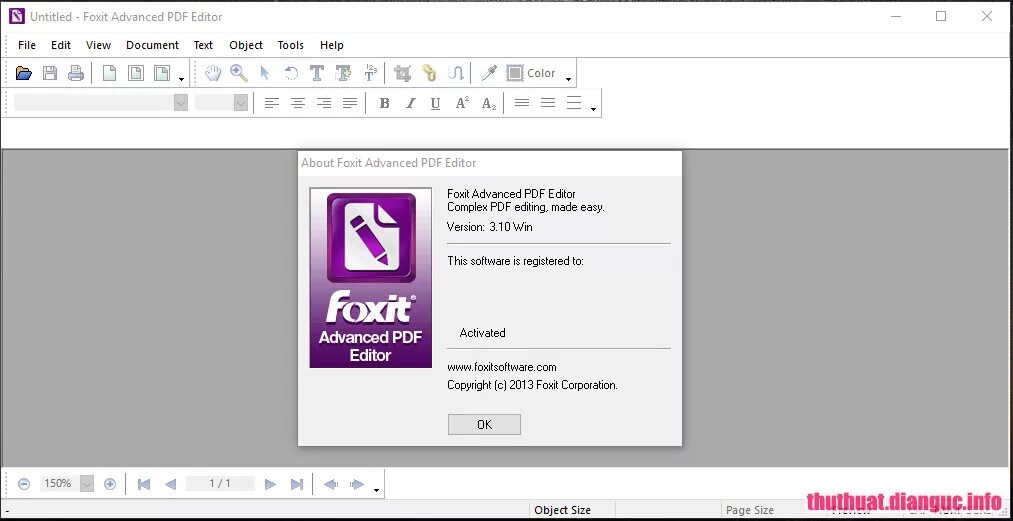Image resolution: width=1013 pixels, height=521 pixels.
Task: Go forward to next view
Action: [357, 484]
